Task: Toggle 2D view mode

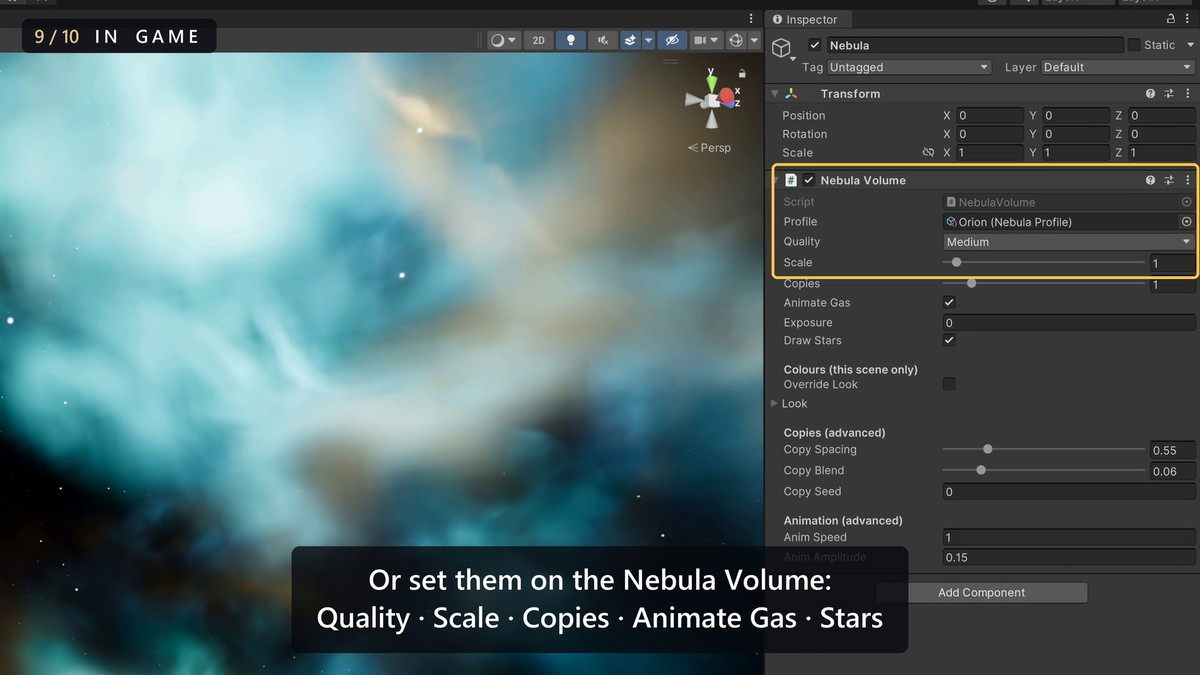Action: (x=539, y=40)
